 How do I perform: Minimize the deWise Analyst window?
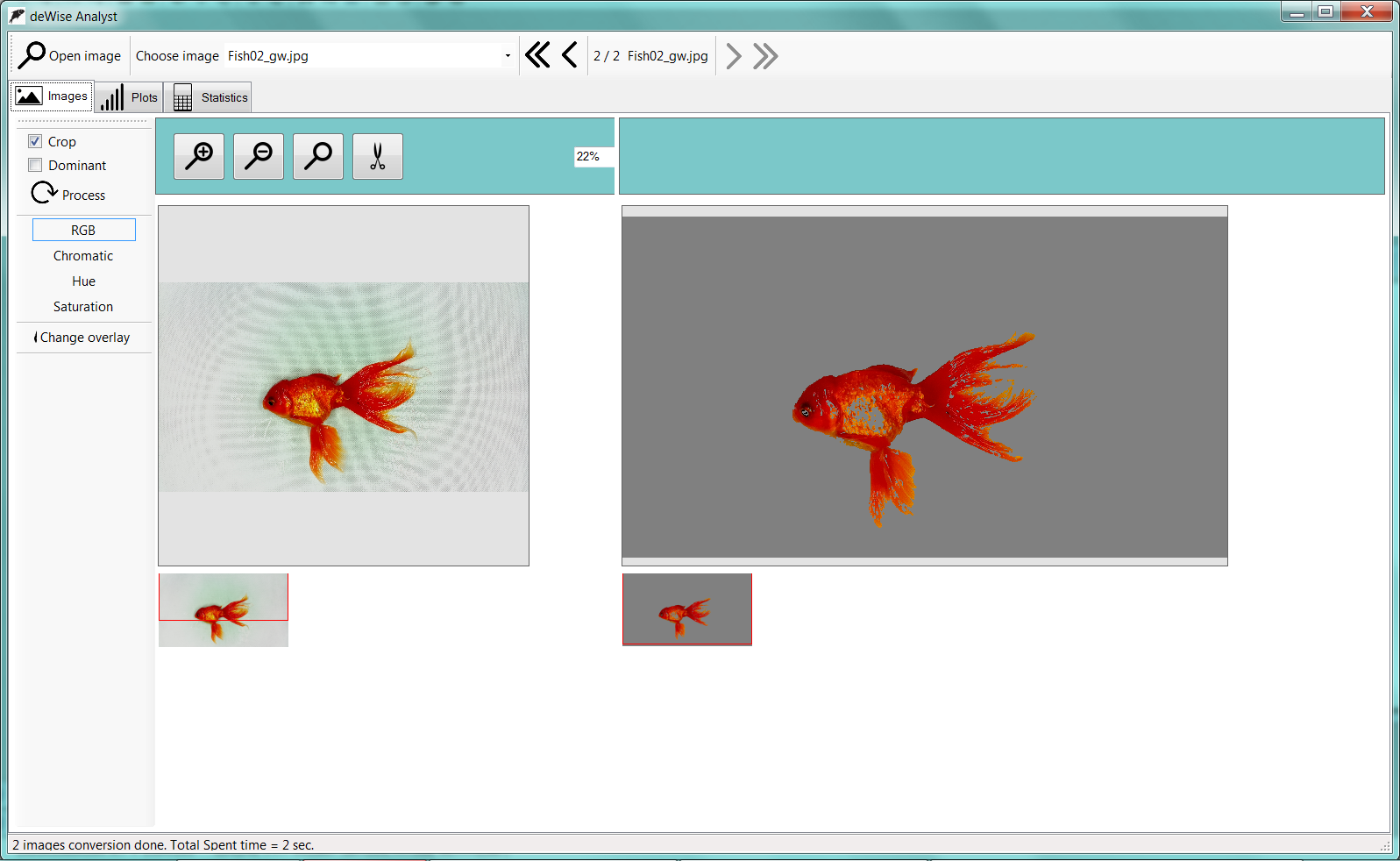click(x=1297, y=11)
